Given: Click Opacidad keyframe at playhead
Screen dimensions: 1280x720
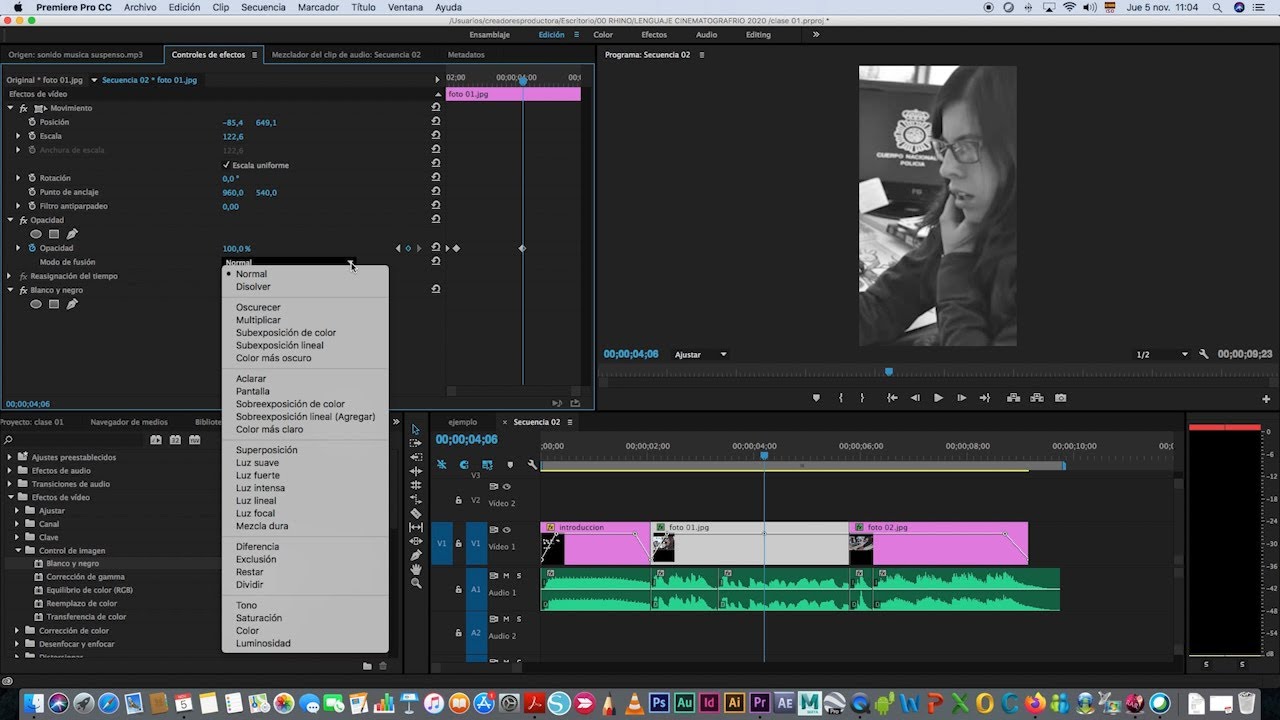Looking at the screenshot, I should click(x=522, y=248).
